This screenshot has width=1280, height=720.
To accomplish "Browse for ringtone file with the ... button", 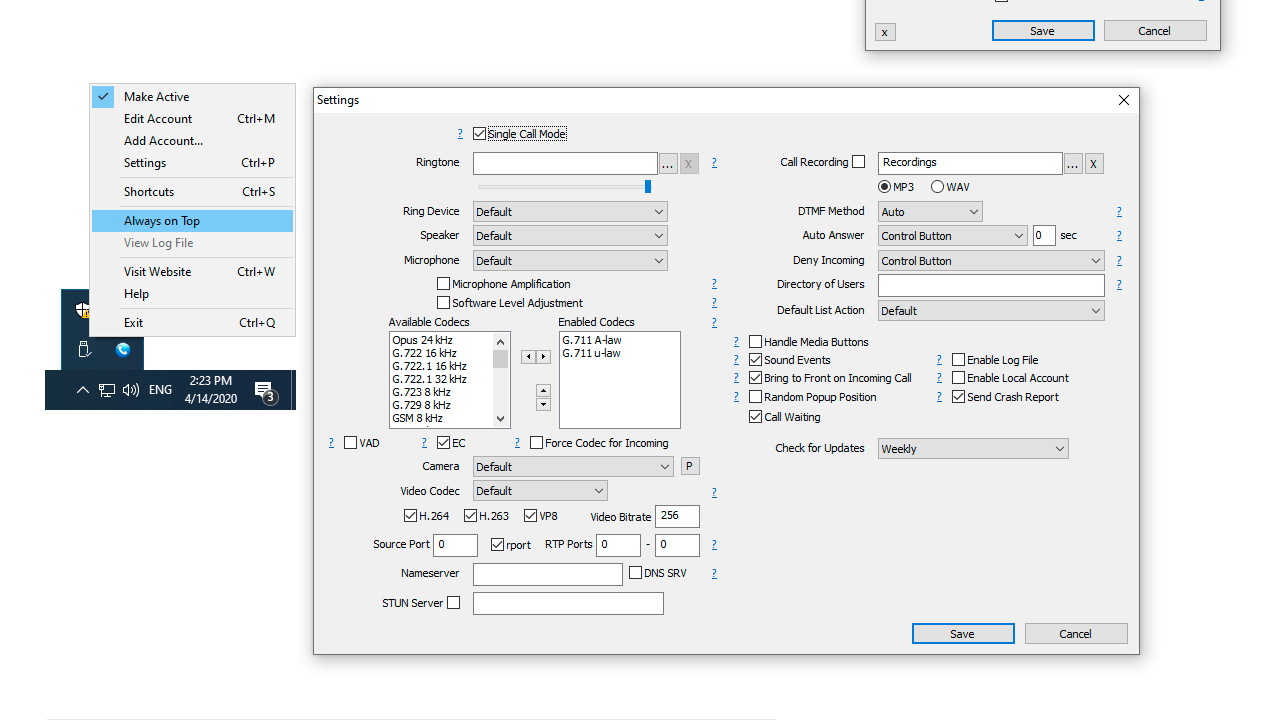I will point(668,163).
